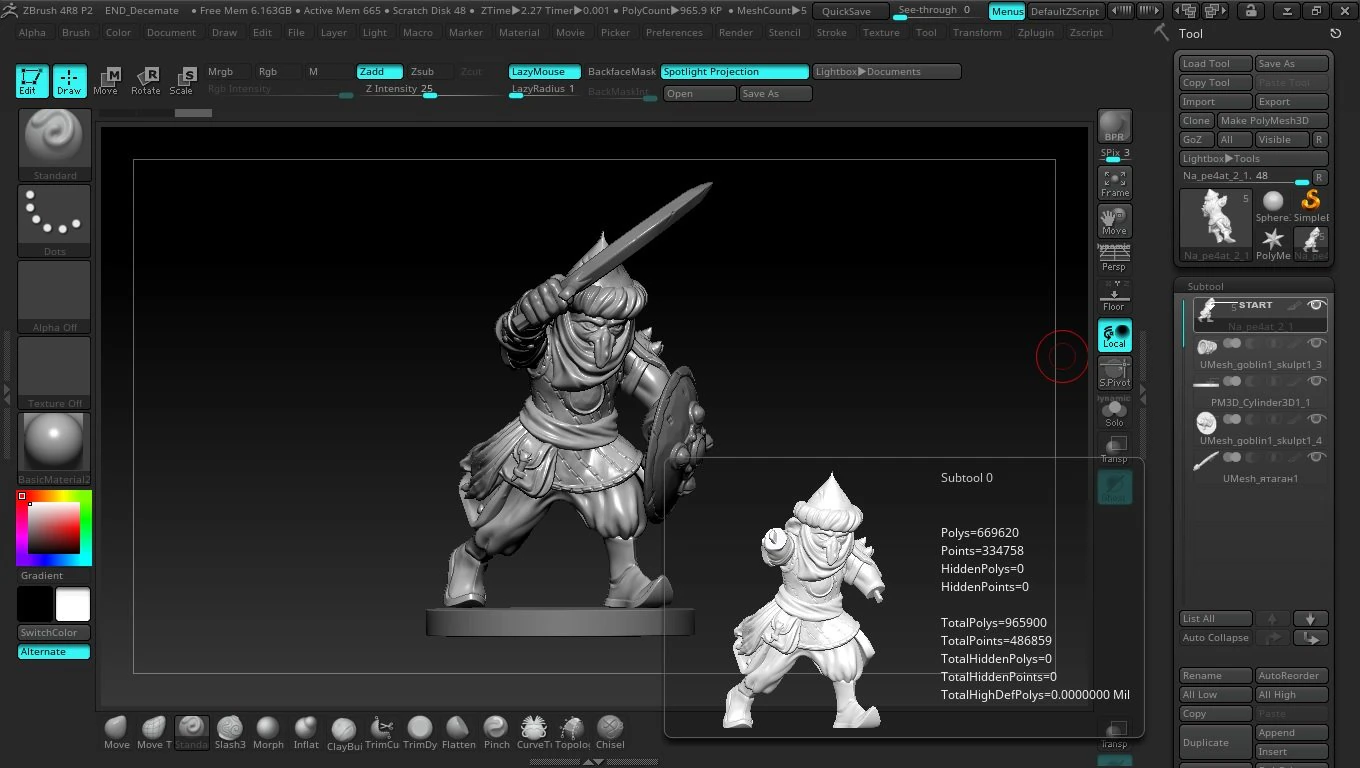1360x768 pixels.
Task: Click Make PolyMesh3D button
Action: [1273, 120]
